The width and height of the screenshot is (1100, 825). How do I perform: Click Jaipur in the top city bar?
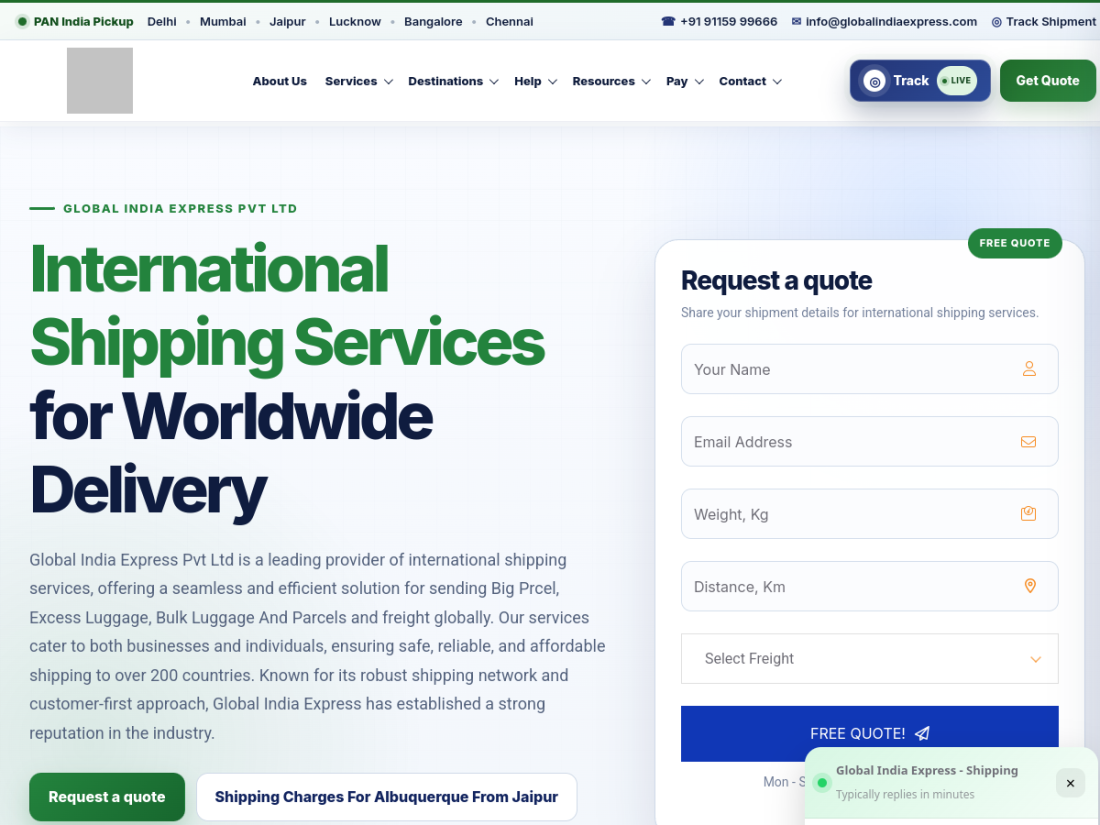click(287, 22)
